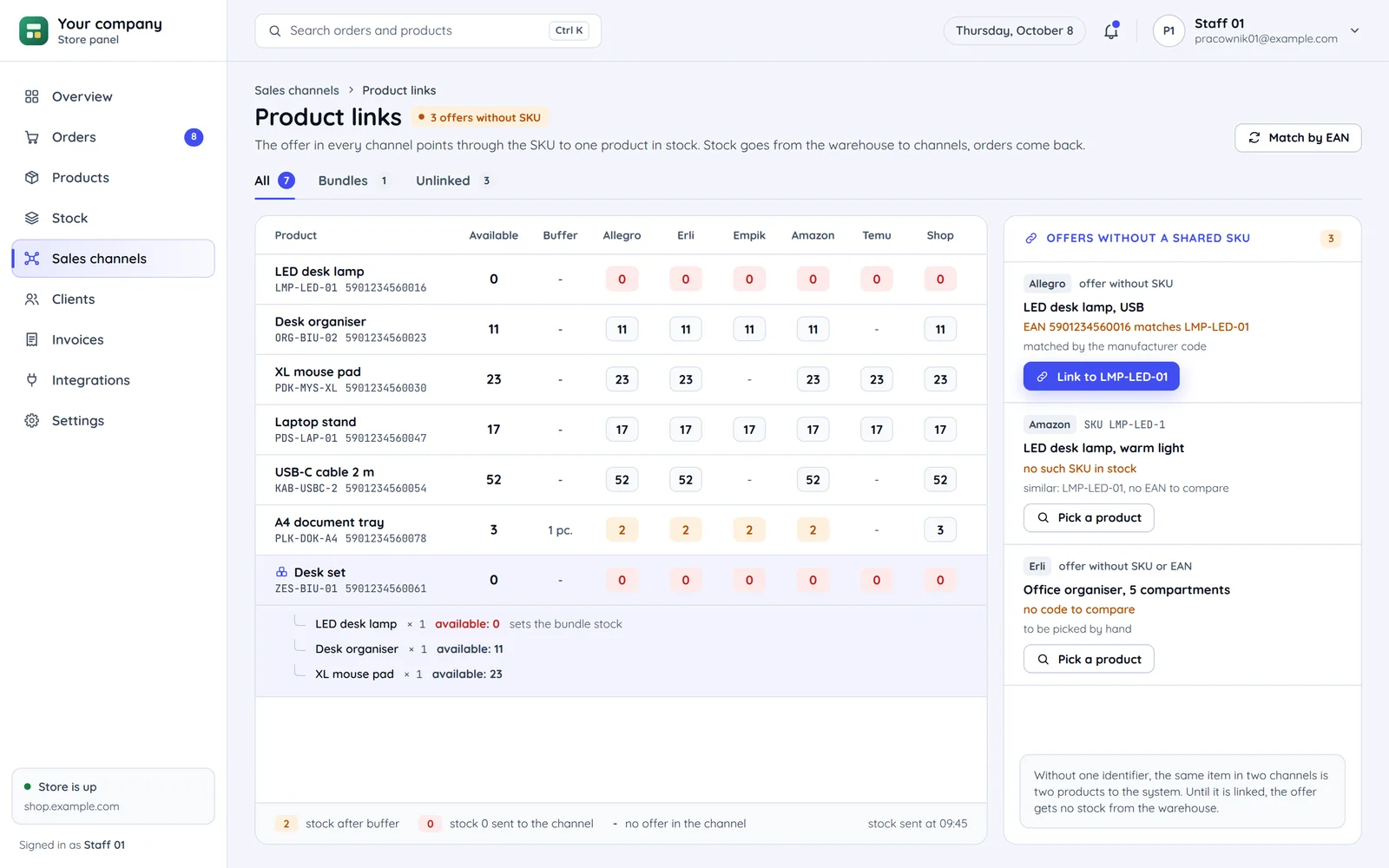
Task: Click the Thursday, October 8 date pill
Action: tap(1014, 30)
